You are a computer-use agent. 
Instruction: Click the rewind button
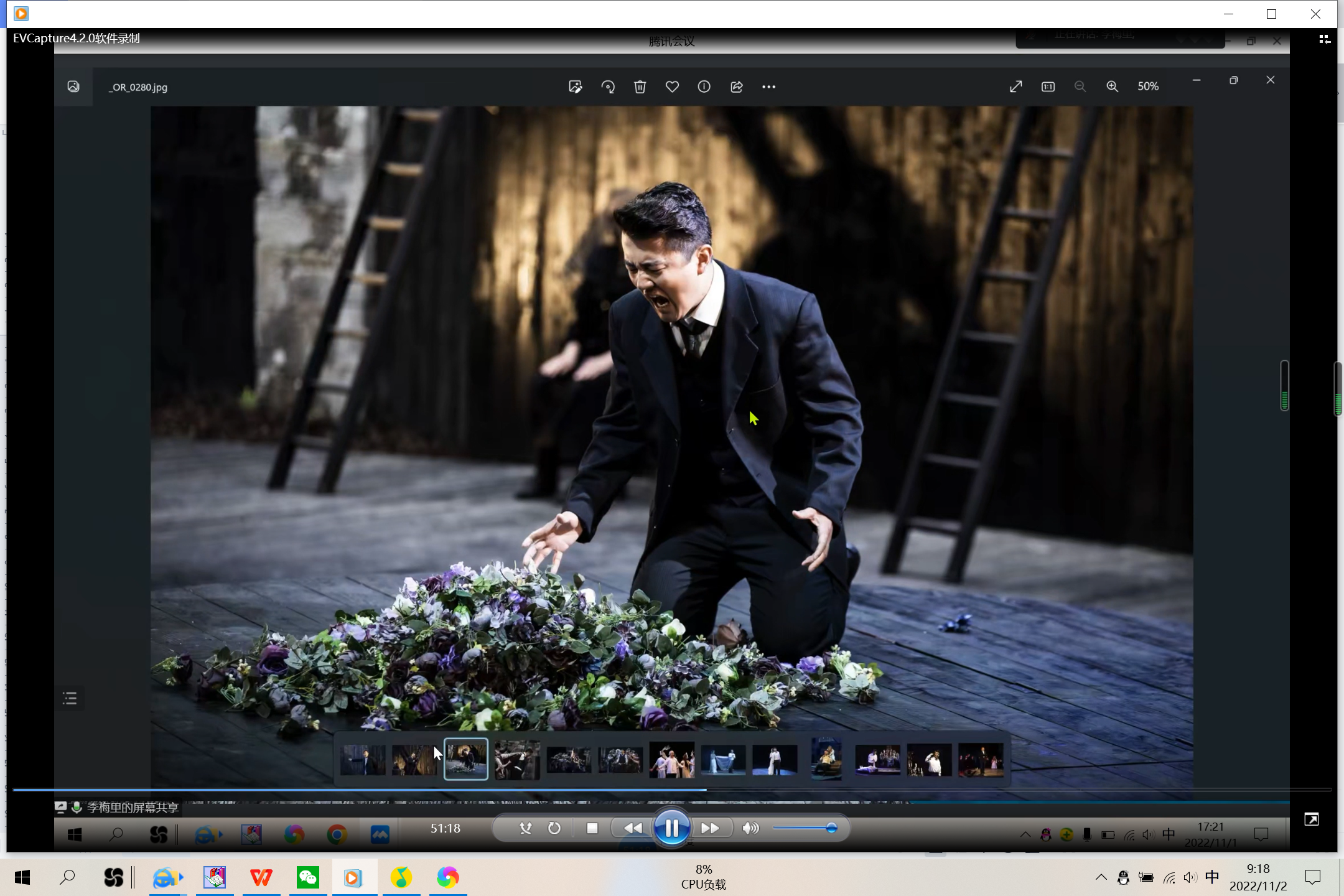[633, 828]
